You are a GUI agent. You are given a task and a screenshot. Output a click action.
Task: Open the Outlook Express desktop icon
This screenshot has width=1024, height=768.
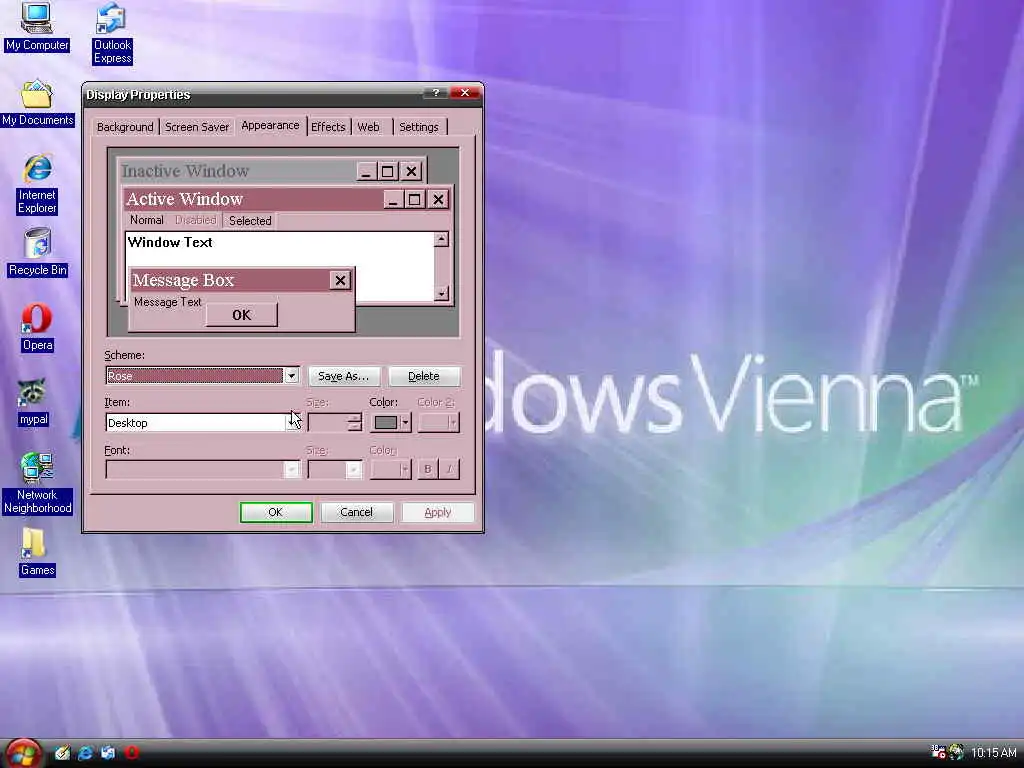[x=112, y=33]
